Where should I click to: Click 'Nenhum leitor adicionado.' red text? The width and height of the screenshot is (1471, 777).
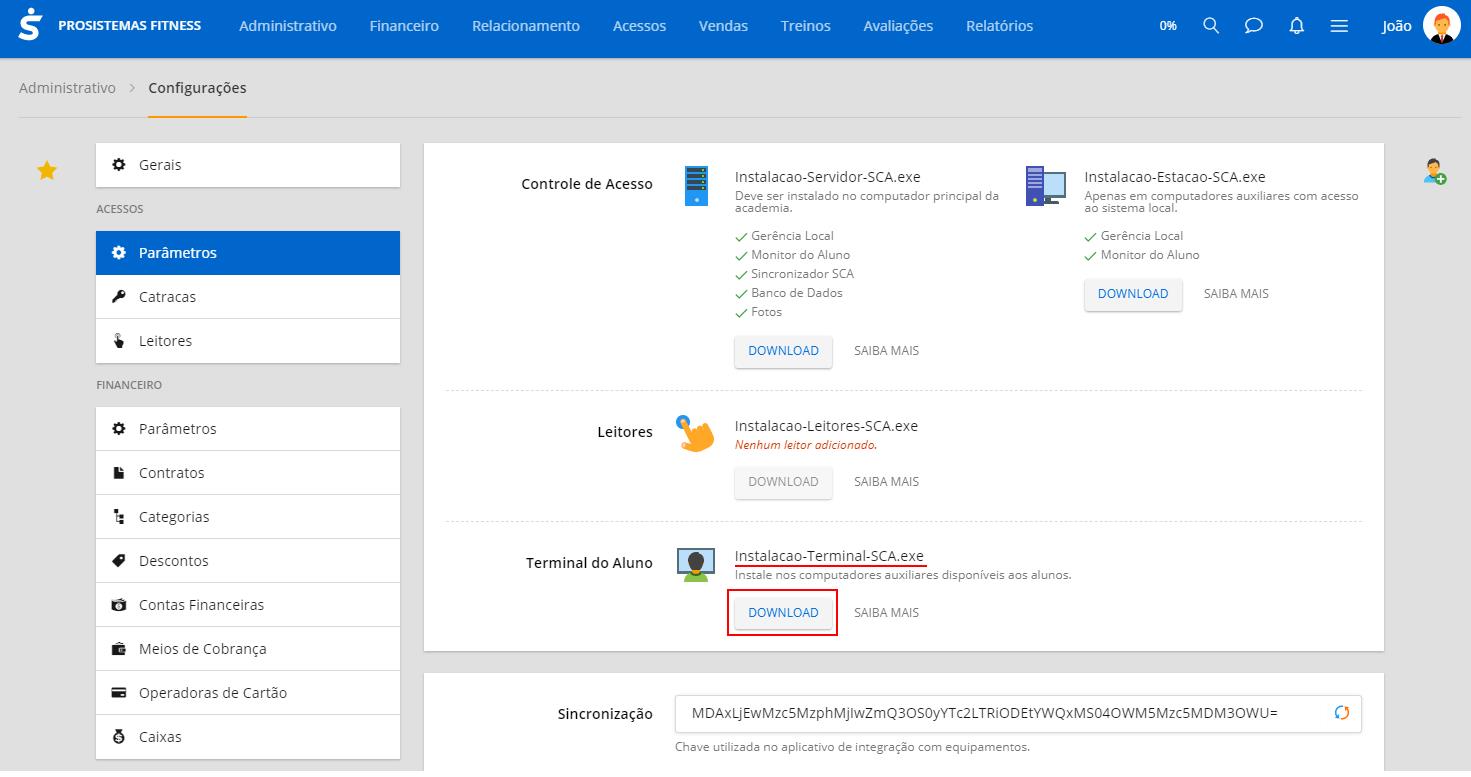click(806, 445)
